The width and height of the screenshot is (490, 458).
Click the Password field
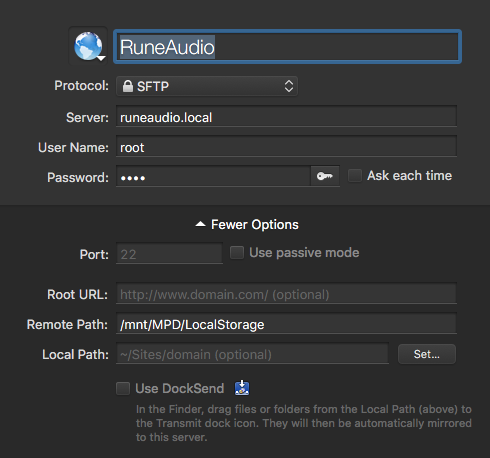coord(213,176)
